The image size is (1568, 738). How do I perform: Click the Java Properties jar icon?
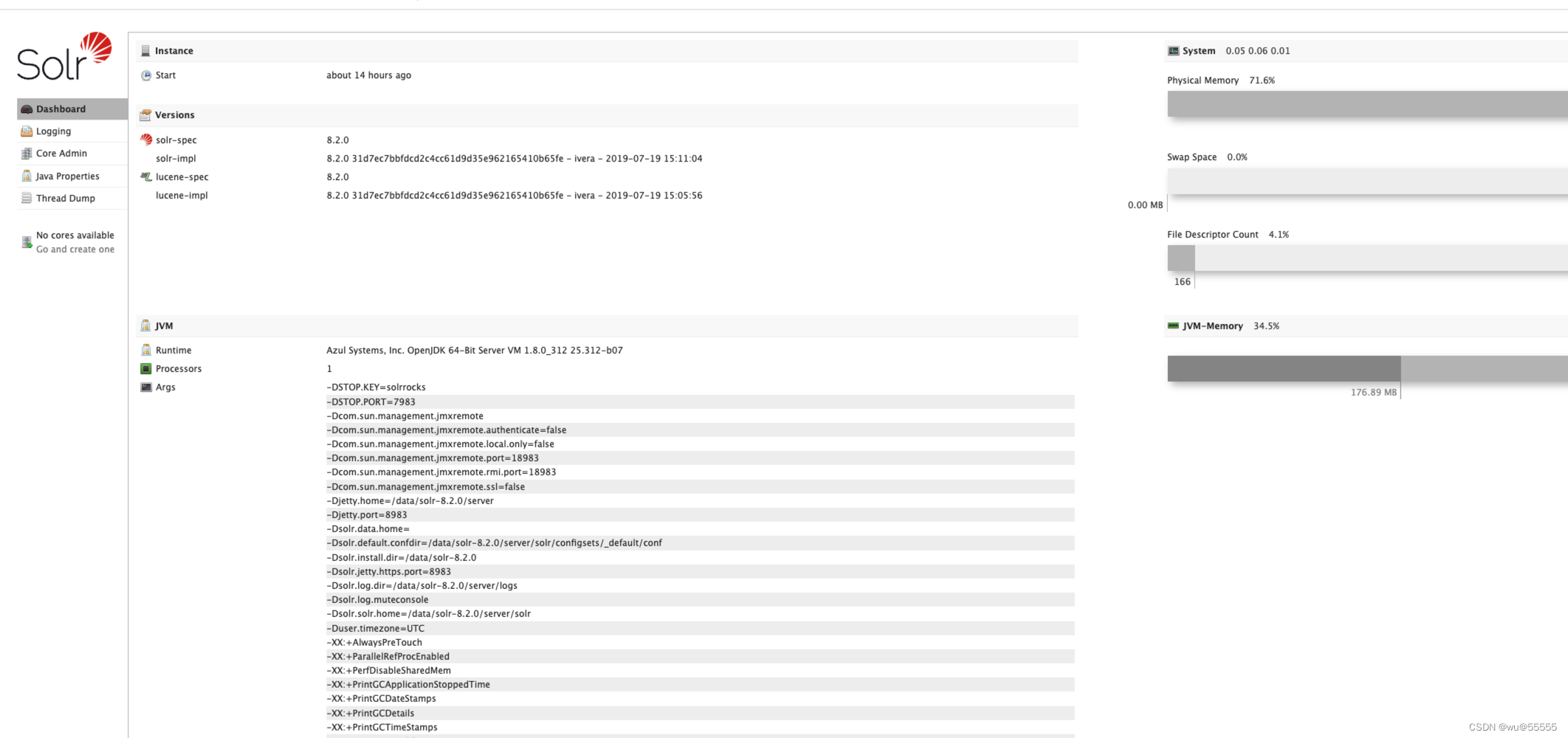point(27,176)
